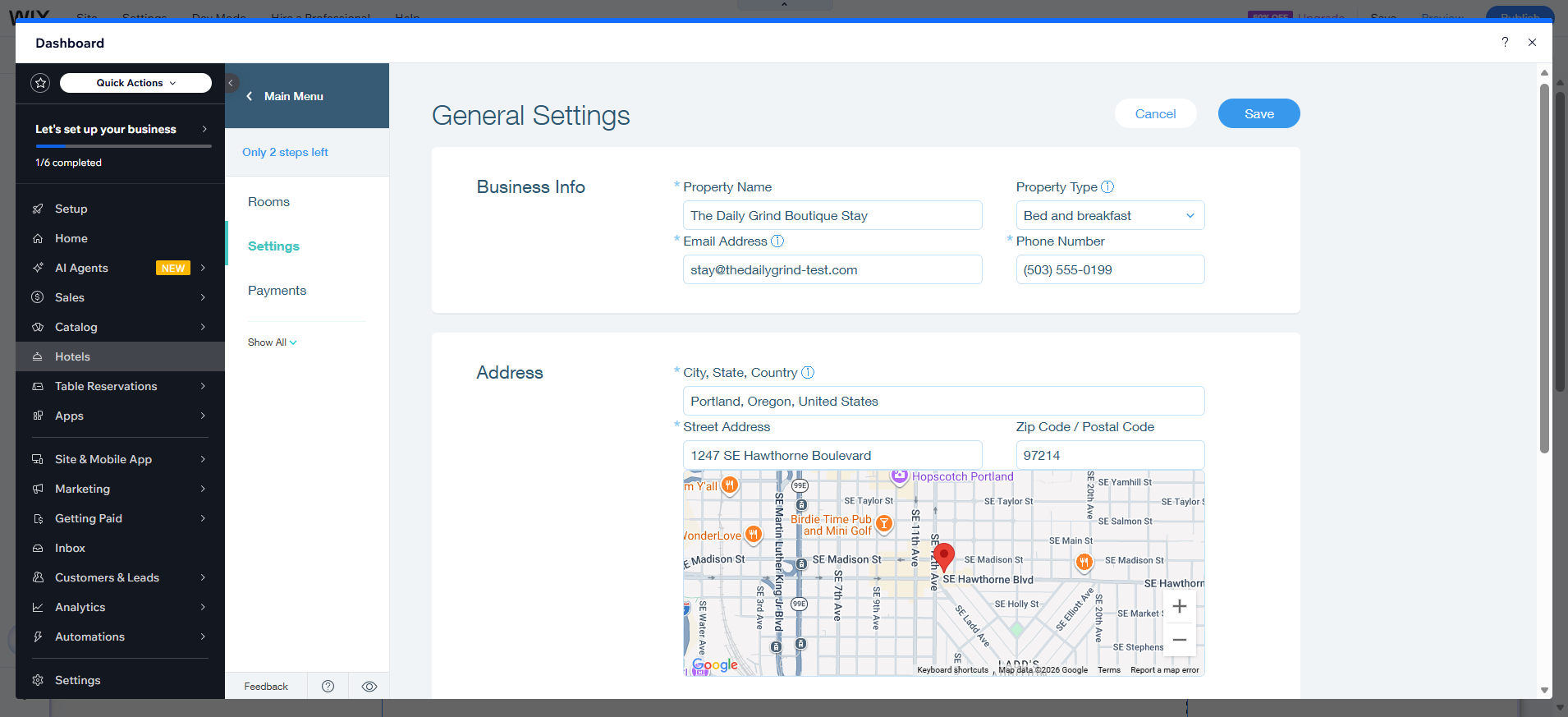1568x717 pixels.
Task: Collapse the sidebar with the arrow handle
Action: point(231,83)
